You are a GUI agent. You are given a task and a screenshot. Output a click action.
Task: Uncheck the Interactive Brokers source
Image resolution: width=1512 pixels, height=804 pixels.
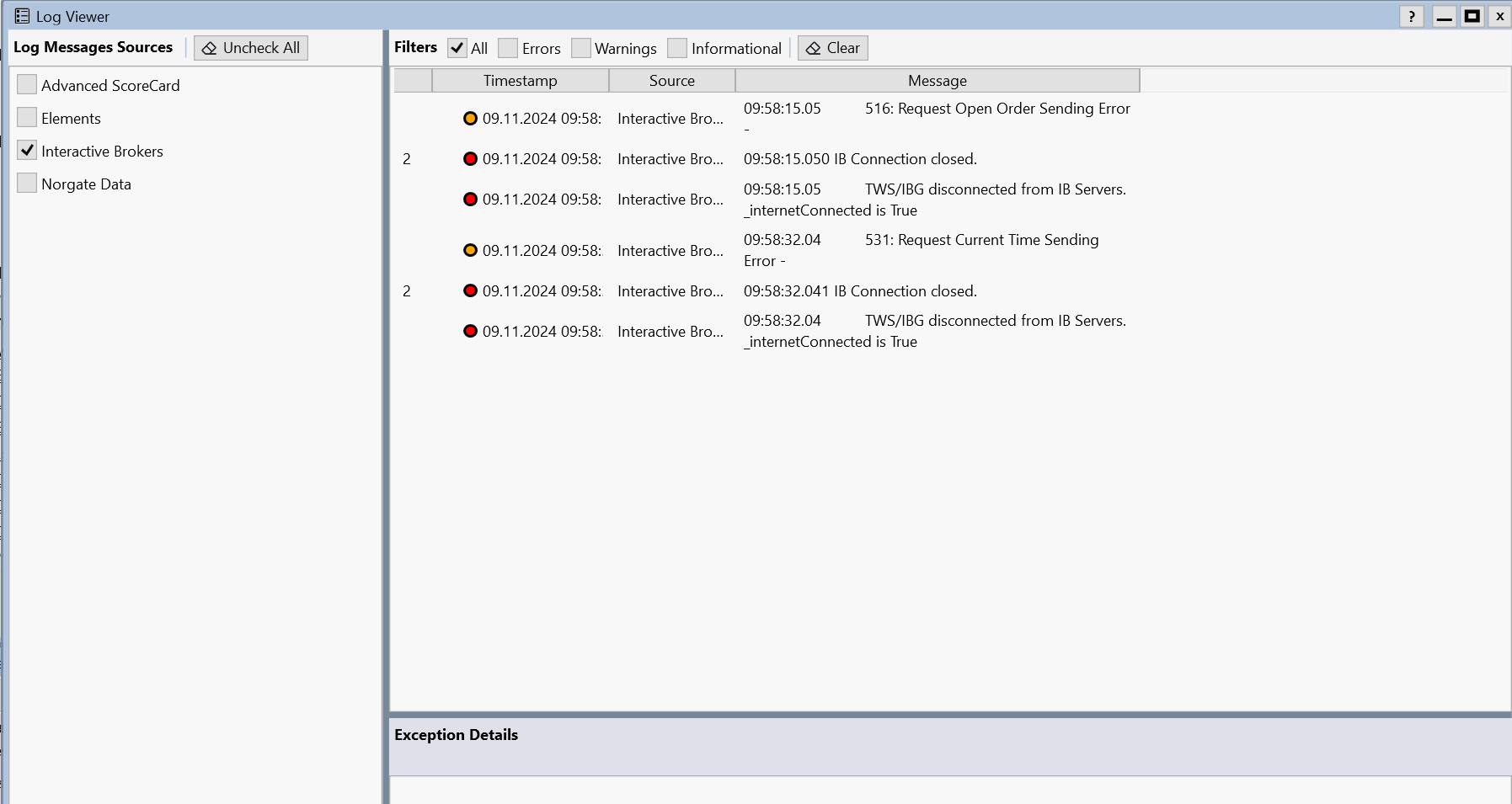pyautogui.click(x=27, y=151)
